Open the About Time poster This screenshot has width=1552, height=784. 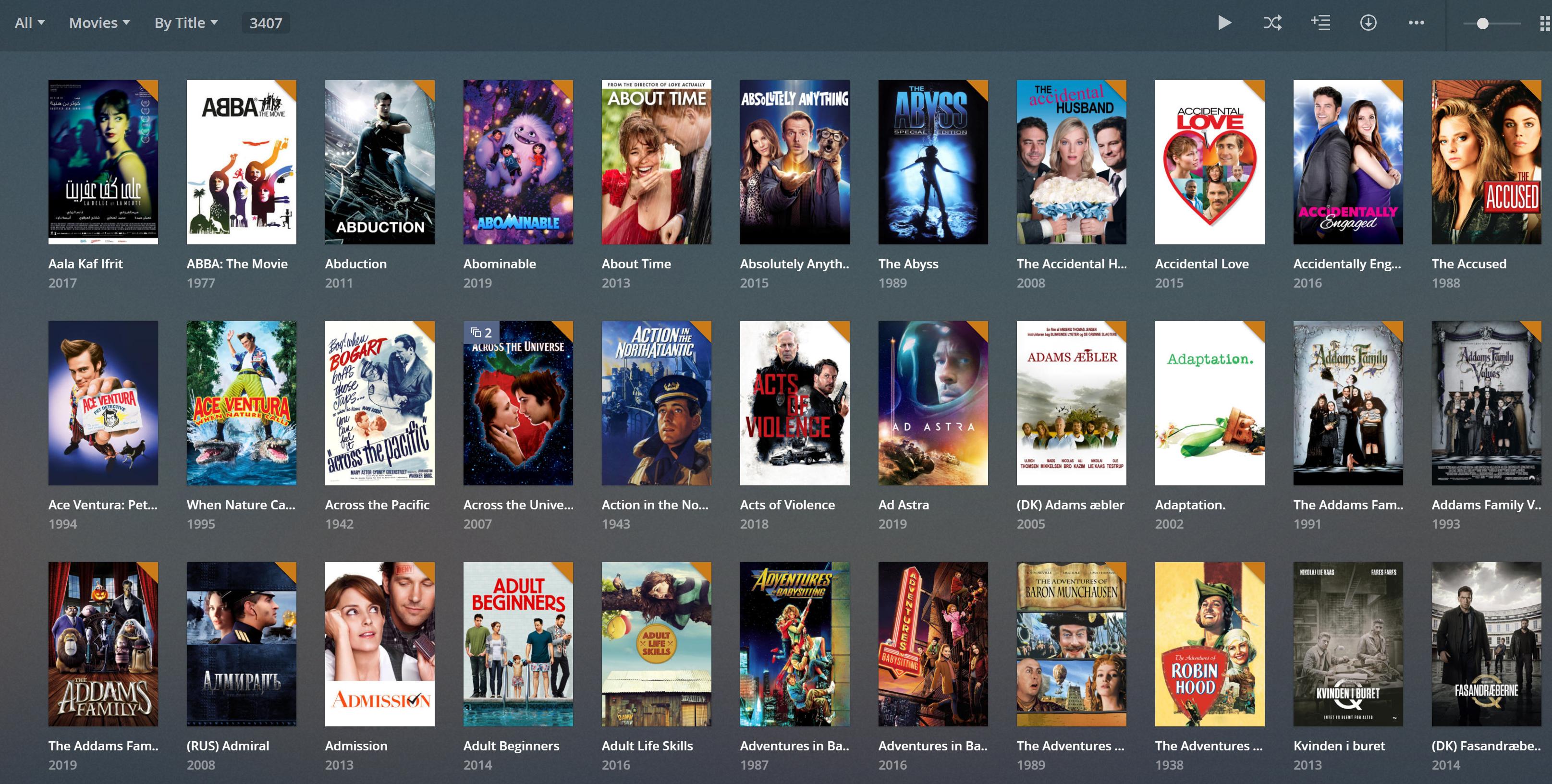[656, 162]
